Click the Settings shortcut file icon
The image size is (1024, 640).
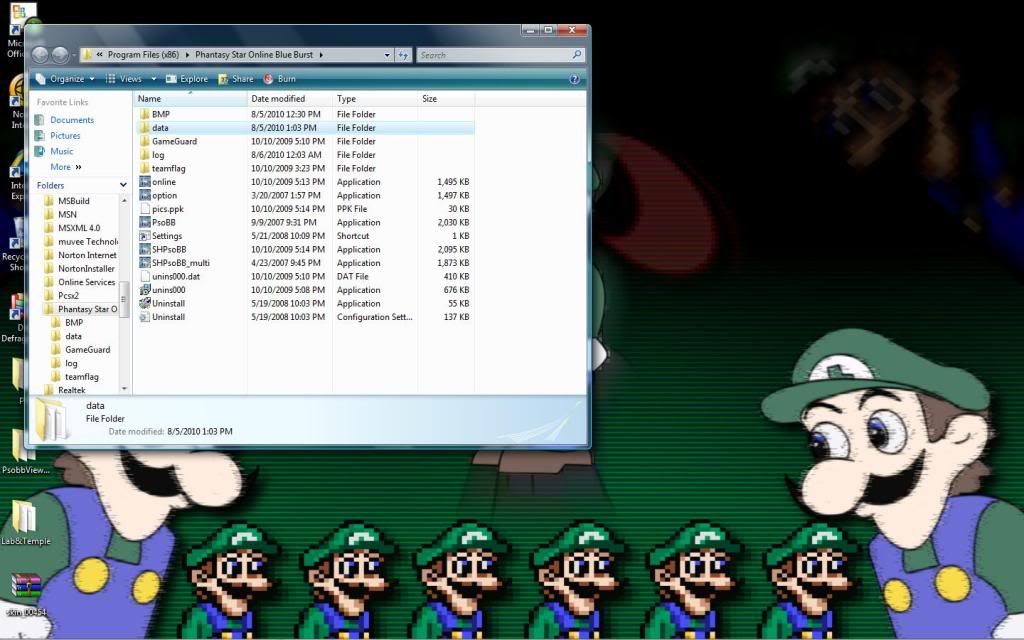click(145, 236)
